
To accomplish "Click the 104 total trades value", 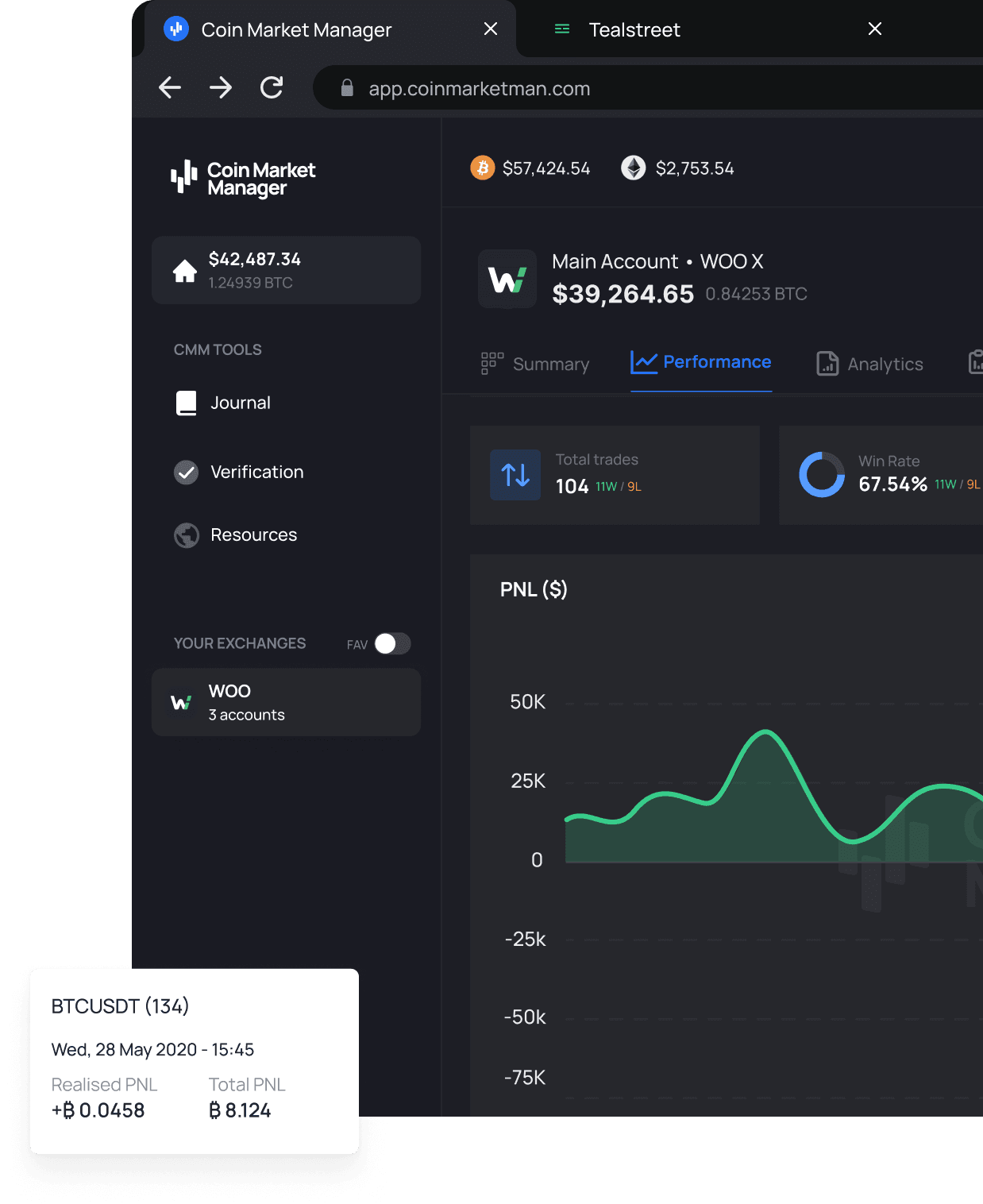I will 572,486.
